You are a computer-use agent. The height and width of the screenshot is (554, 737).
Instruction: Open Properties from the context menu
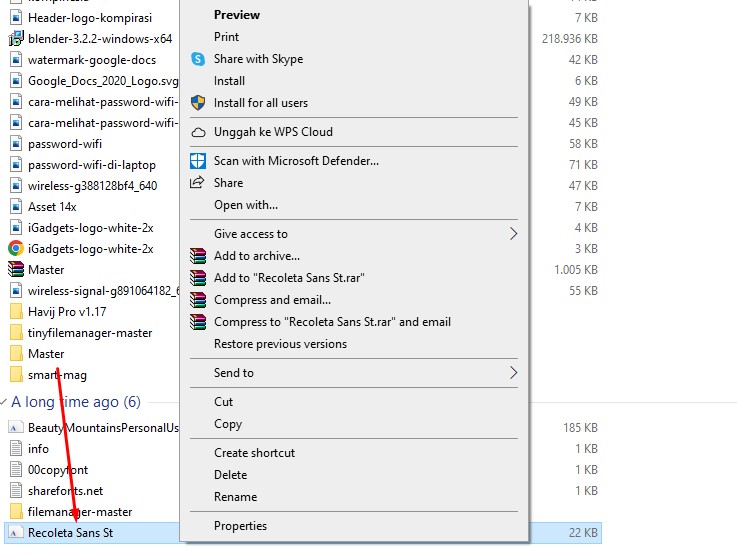tap(240, 526)
